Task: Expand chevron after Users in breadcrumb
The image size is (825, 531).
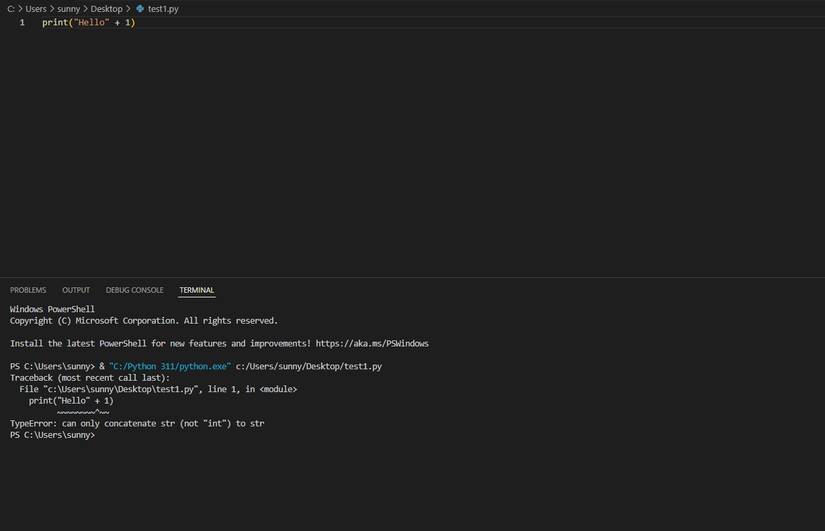Action: coord(52,9)
